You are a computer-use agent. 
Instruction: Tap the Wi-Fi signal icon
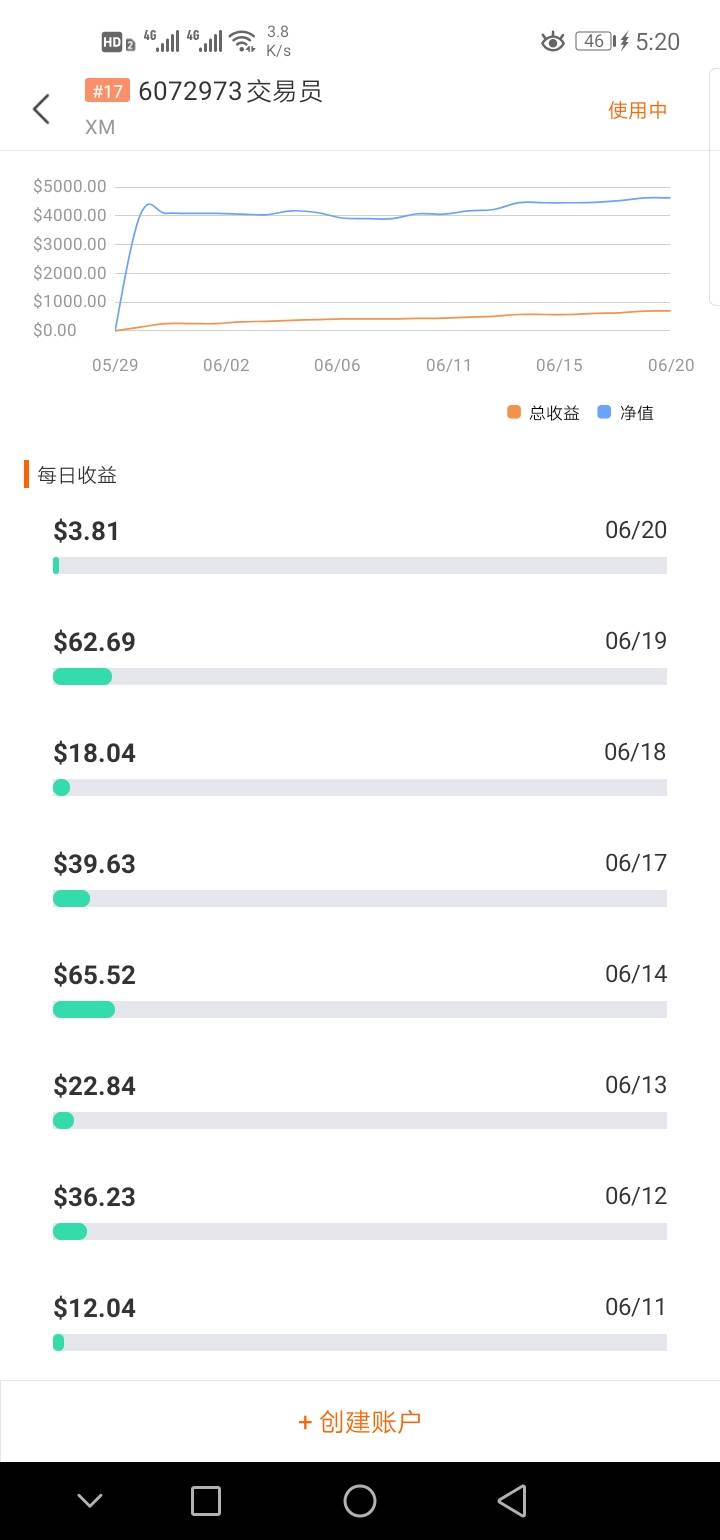(x=242, y=41)
